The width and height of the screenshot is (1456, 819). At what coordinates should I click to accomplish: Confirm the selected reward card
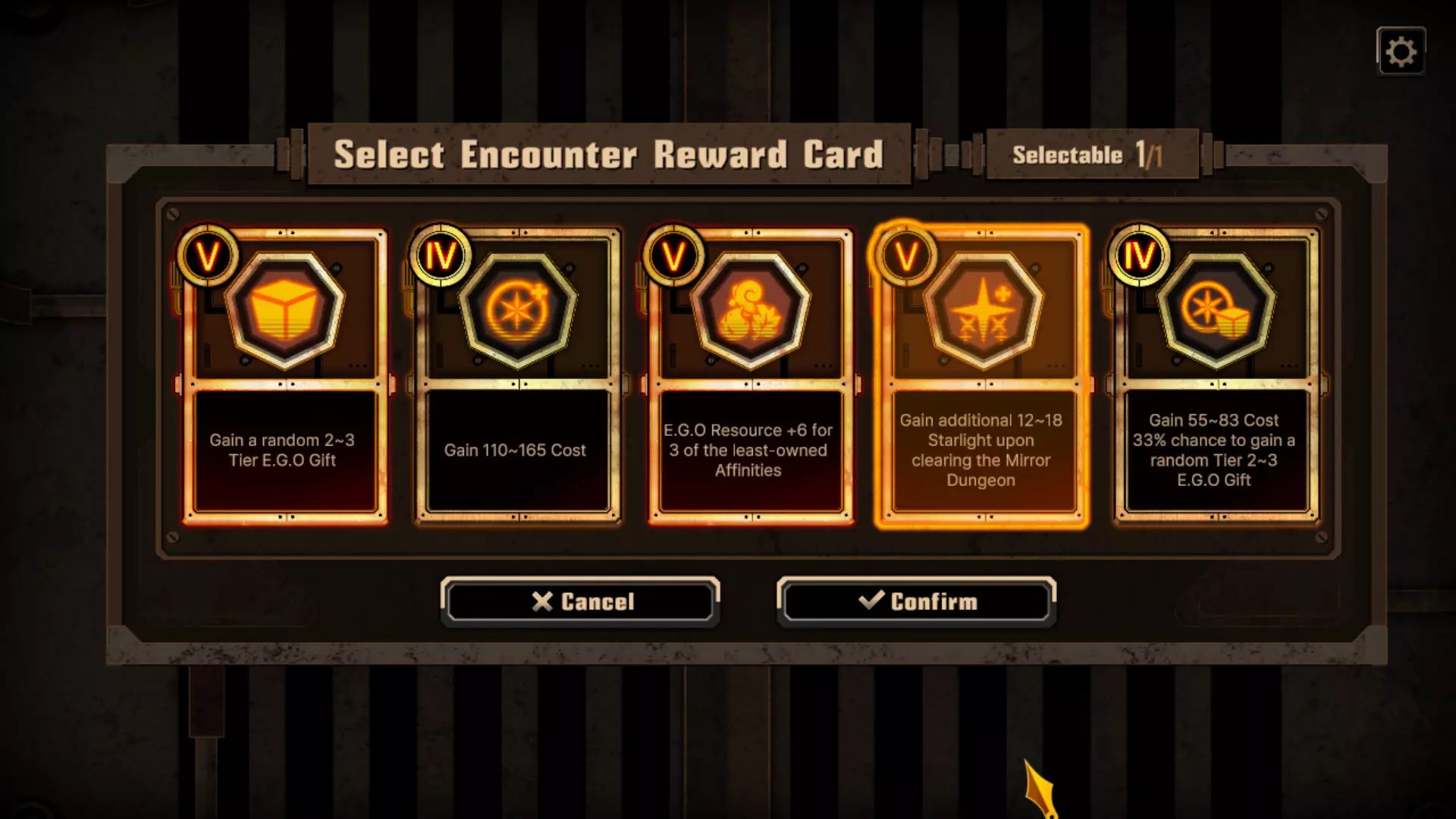click(917, 601)
